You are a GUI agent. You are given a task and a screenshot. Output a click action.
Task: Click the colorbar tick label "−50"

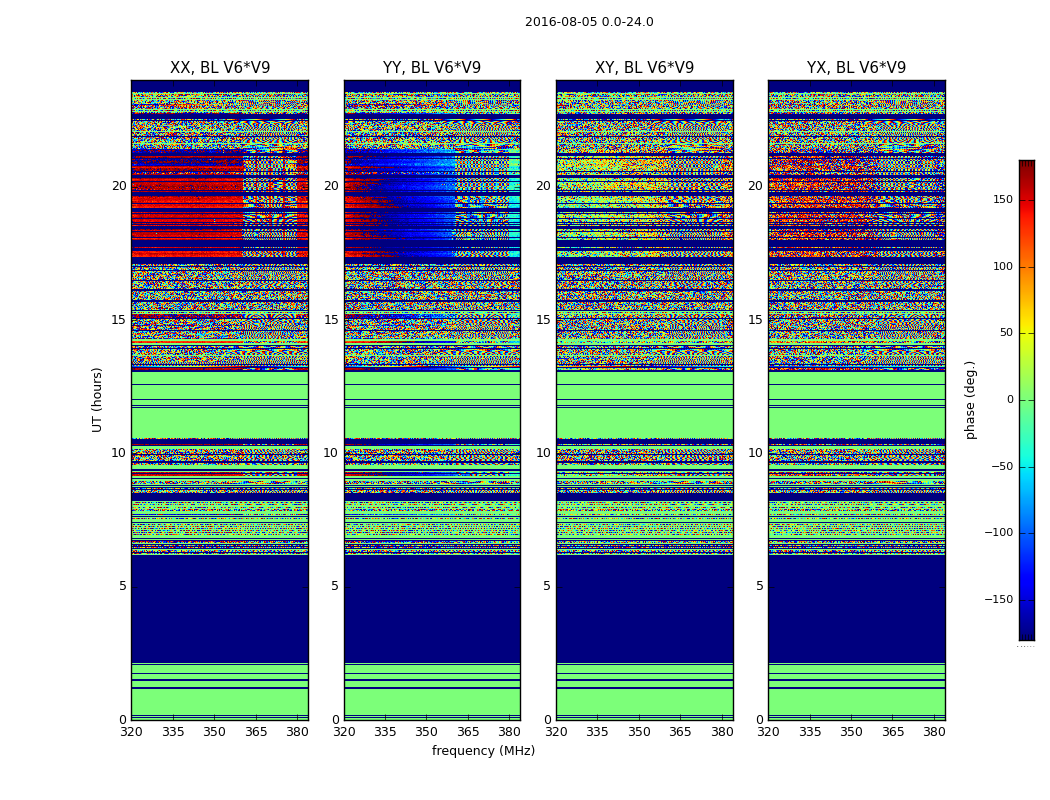[1002, 467]
